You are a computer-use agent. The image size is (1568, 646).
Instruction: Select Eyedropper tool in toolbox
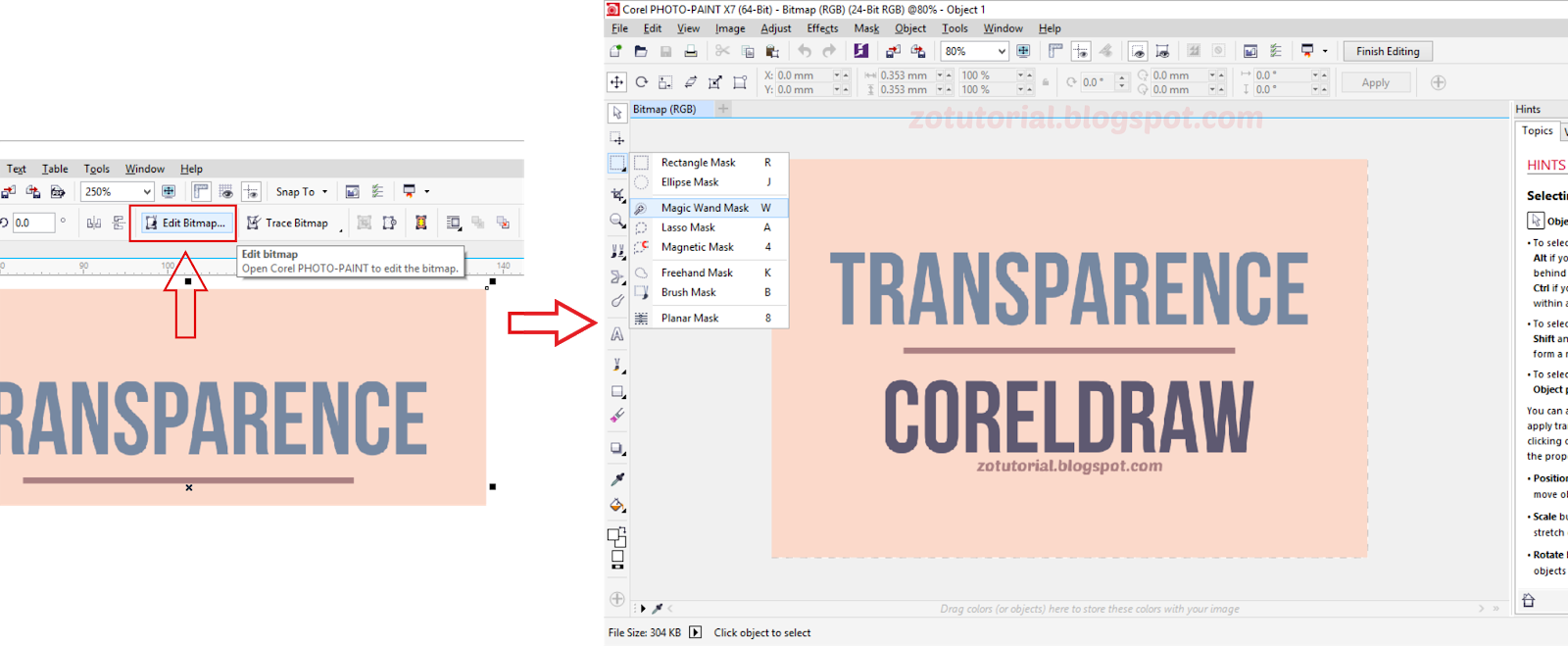pyautogui.click(x=617, y=479)
